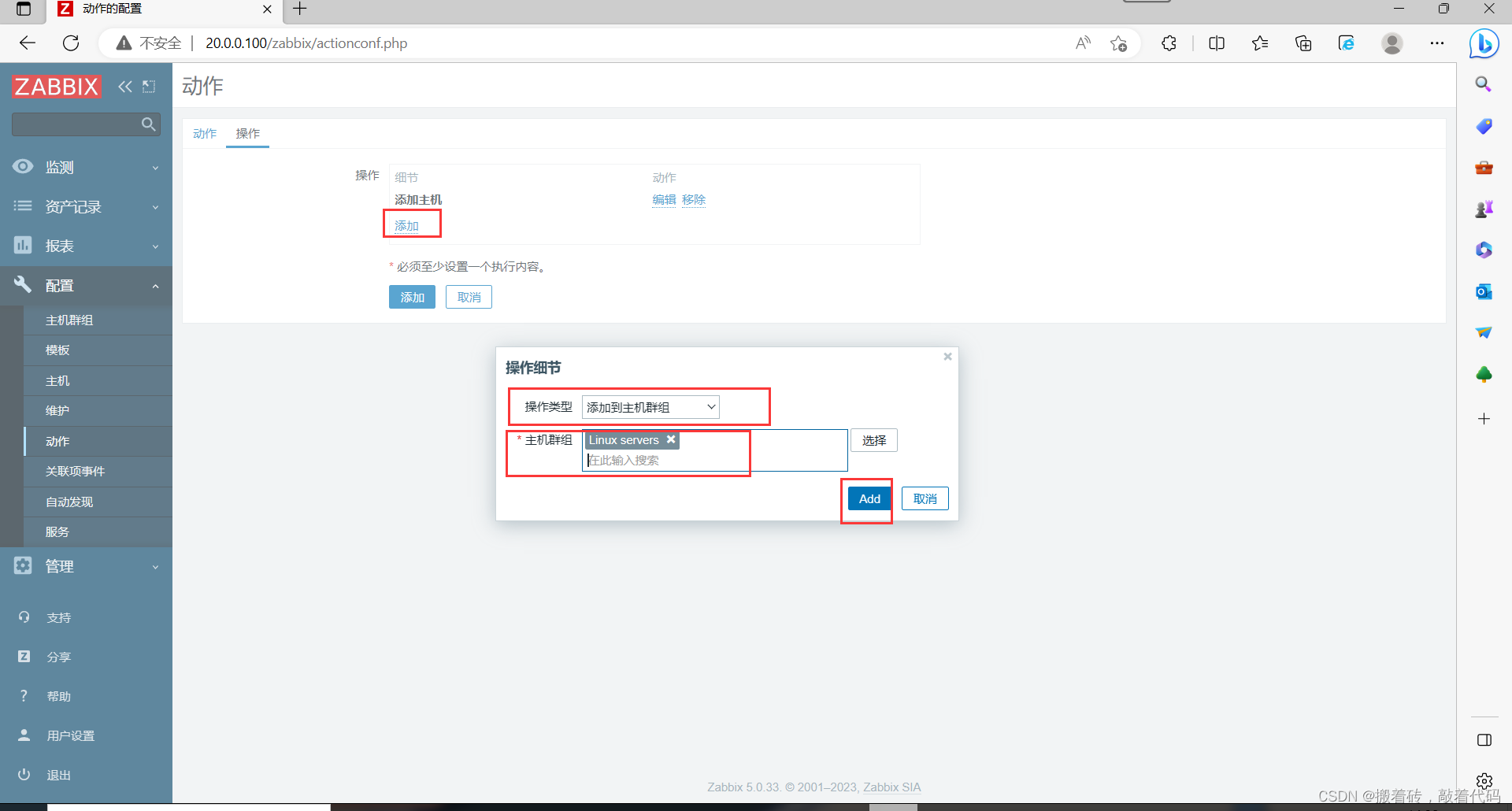Toggle sidebar kiosk mode icon

[x=149, y=87]
